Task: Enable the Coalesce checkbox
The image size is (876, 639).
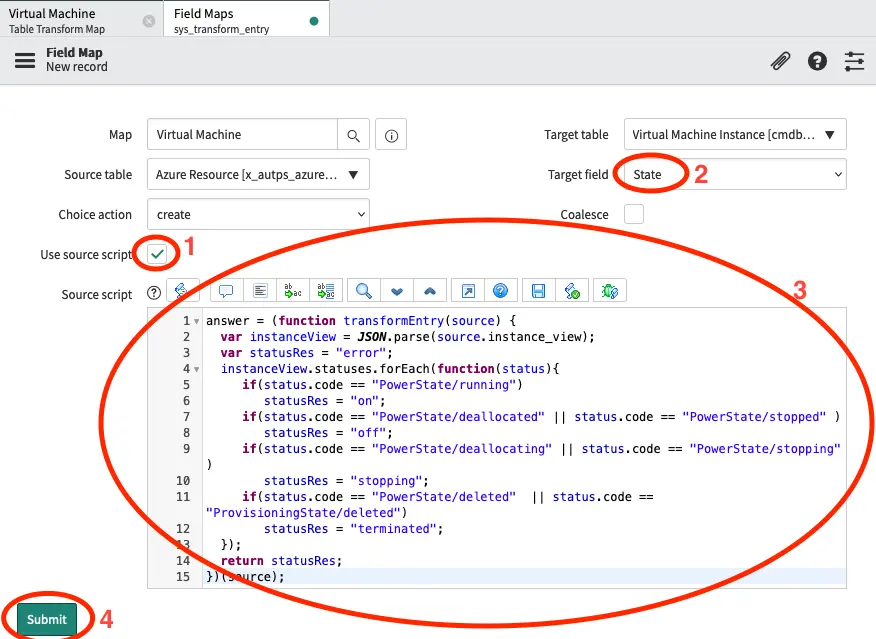Action: (634, 214)
